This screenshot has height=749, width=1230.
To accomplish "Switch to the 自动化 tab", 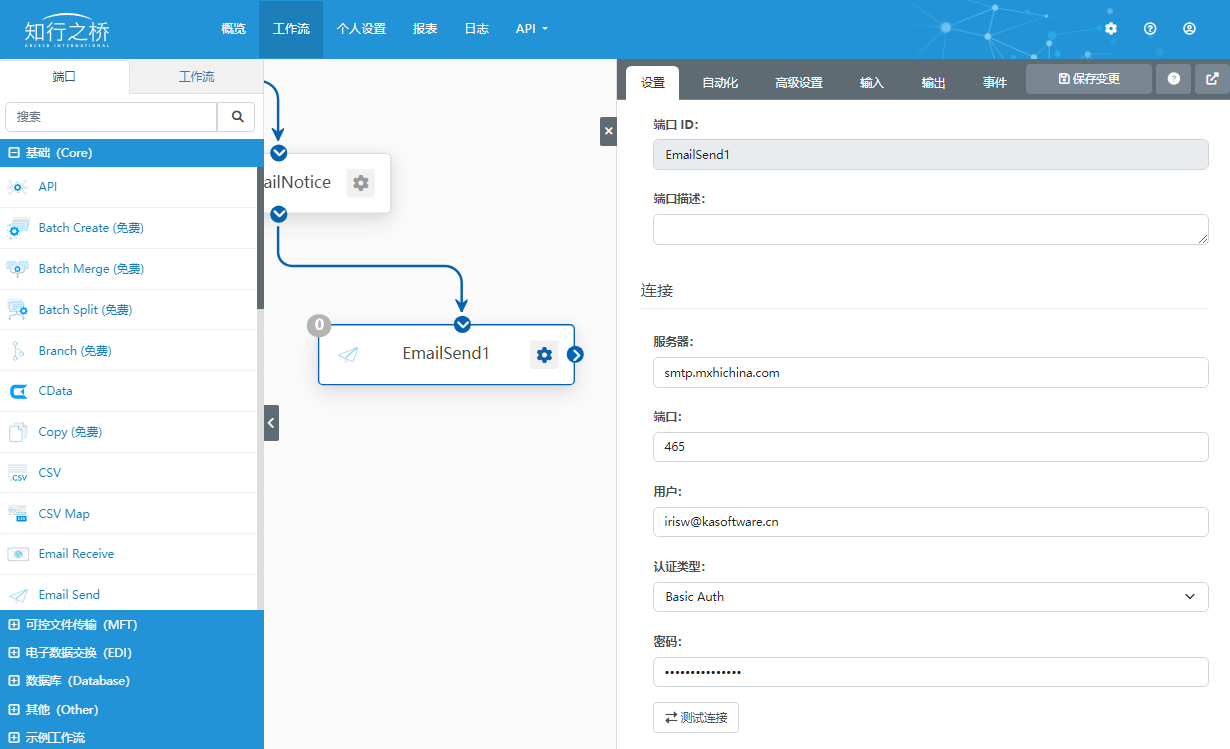I will pyautogui.click(x=720, y=83).
